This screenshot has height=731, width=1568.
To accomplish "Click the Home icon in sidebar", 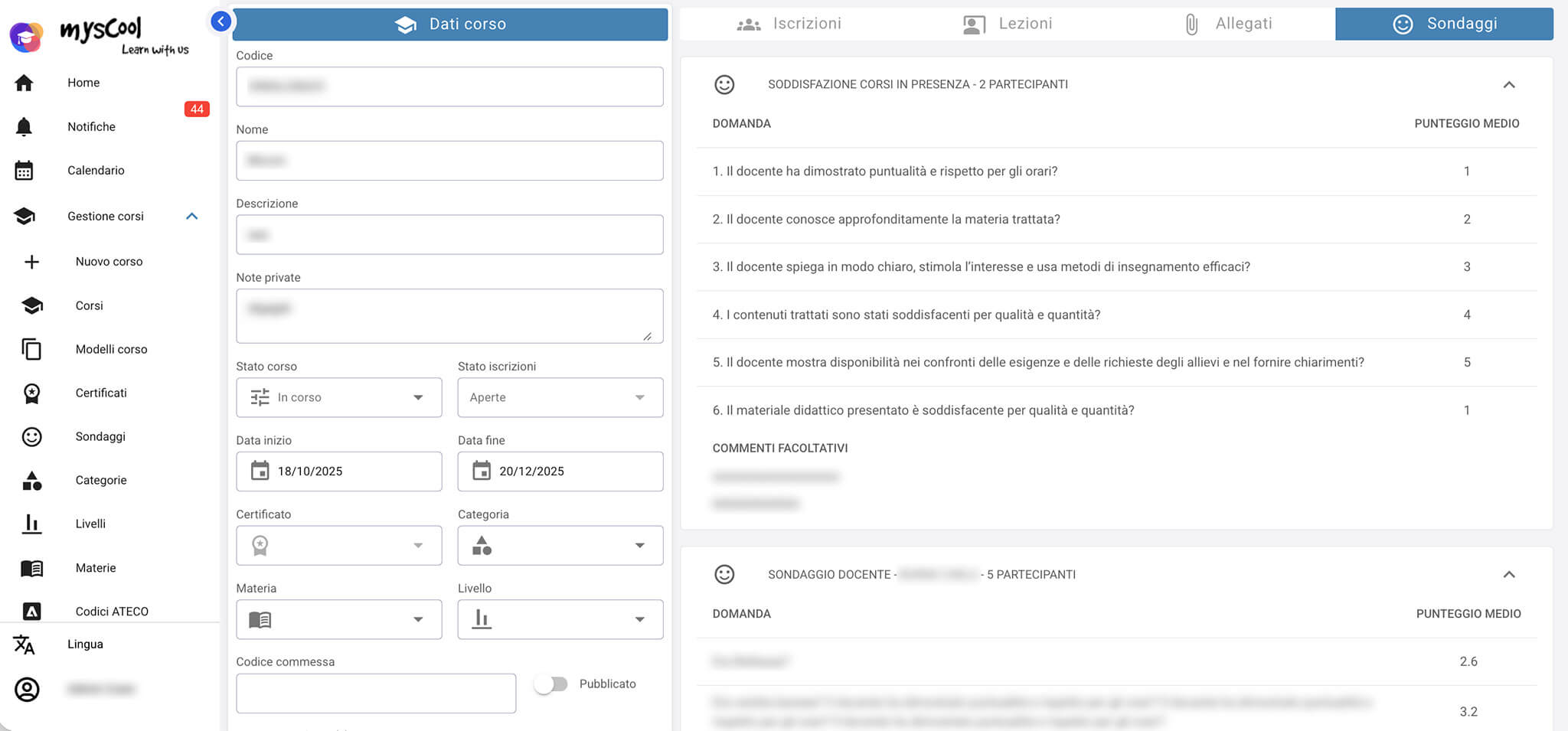I will (24, 83).
